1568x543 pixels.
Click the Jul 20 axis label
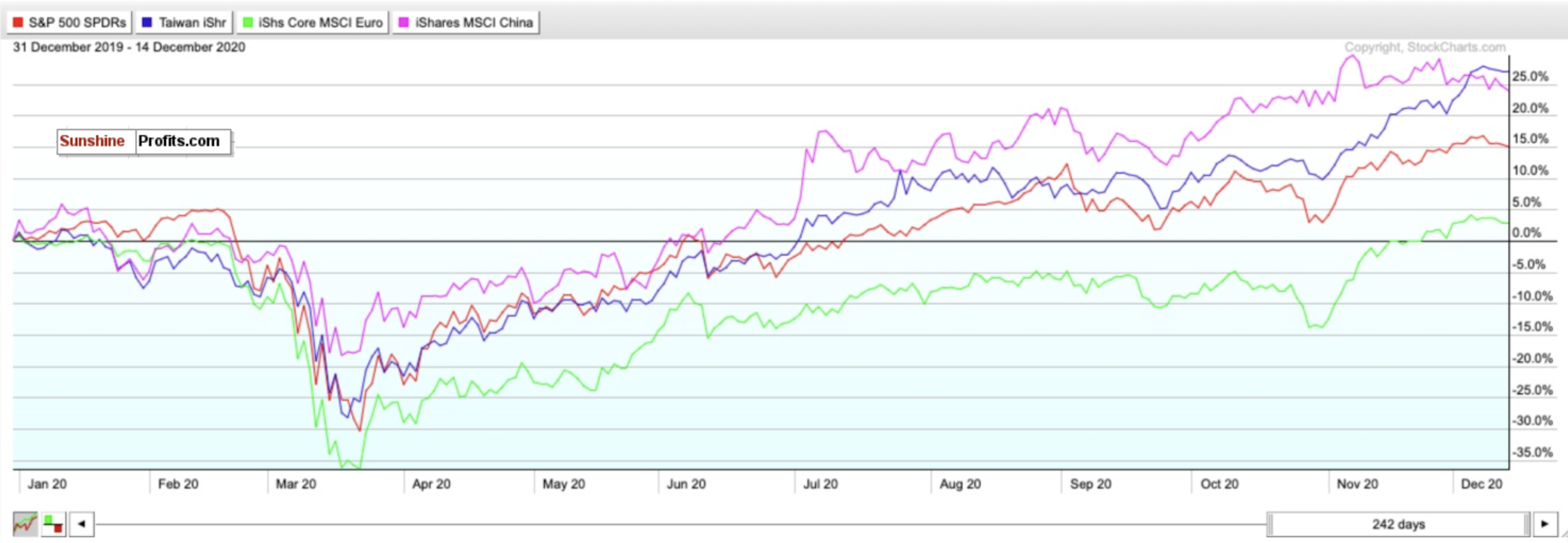[820, 484]
